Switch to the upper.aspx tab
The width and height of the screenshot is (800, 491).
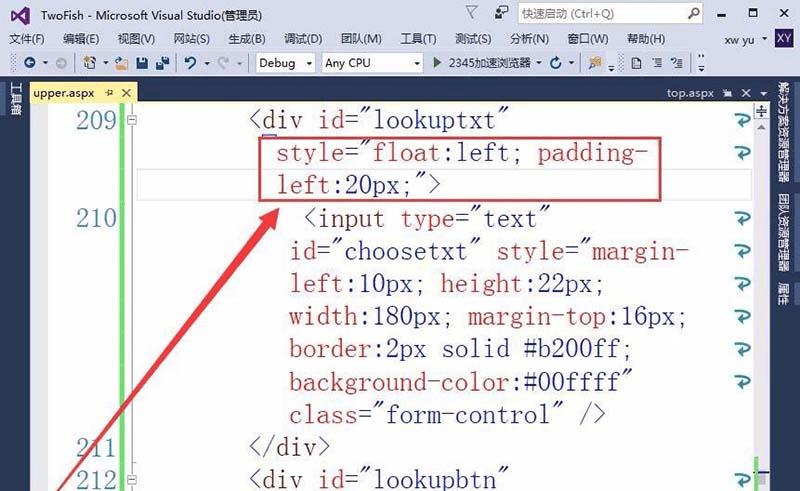[64, 93]
